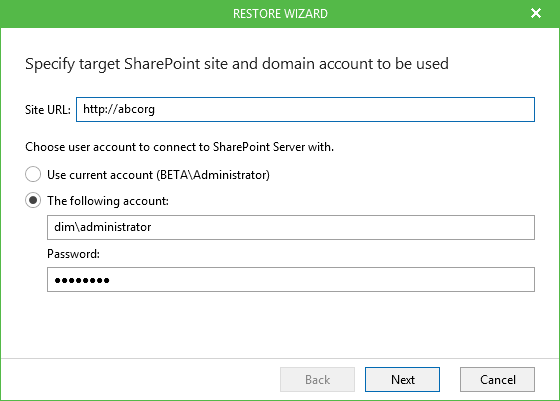The image size is (560, 401).
Task: Click the Use current account label text
Action: coord(158,175)
